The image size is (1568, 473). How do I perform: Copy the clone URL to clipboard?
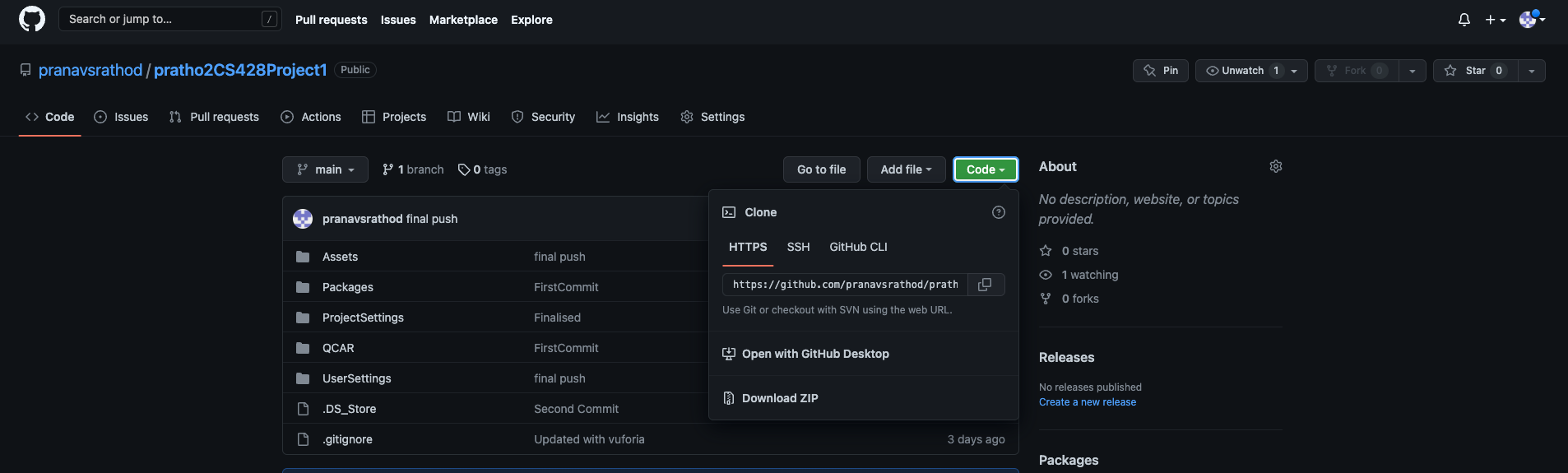coord(986,285)
